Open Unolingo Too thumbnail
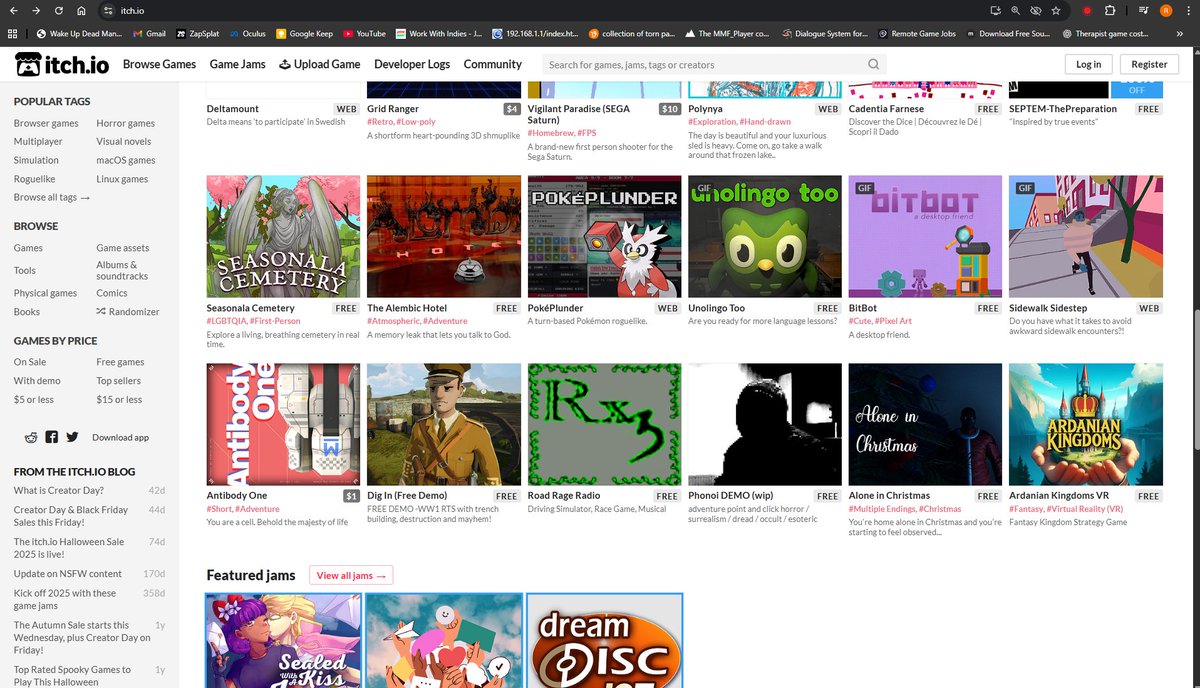This screenshot has width=1200, height=688. tap(765, 237)
